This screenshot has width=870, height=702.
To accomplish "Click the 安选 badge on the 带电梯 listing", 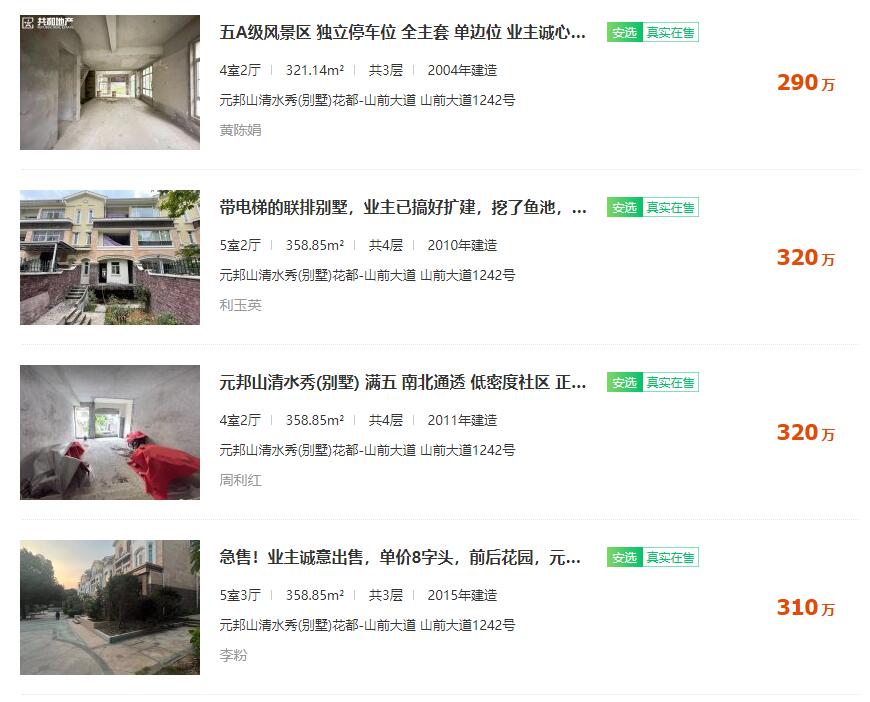I will 624,208.
